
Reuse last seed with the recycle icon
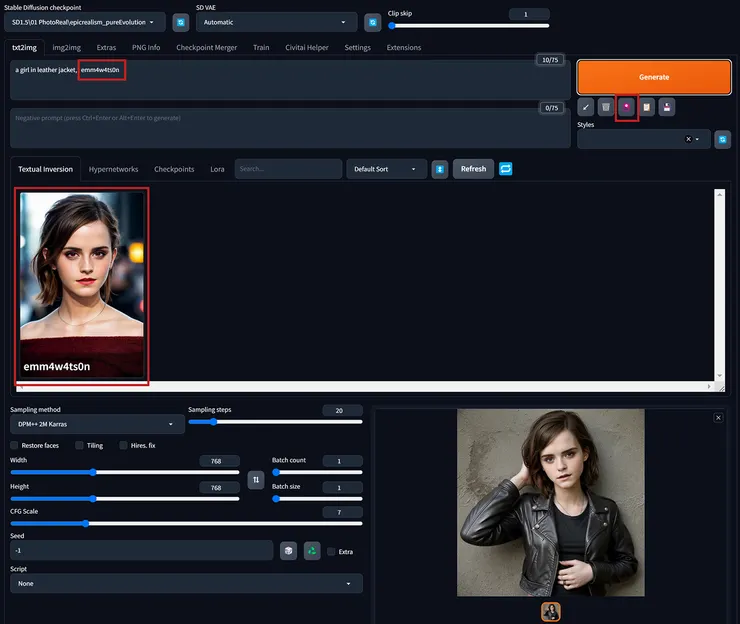[x=312, y=550]
